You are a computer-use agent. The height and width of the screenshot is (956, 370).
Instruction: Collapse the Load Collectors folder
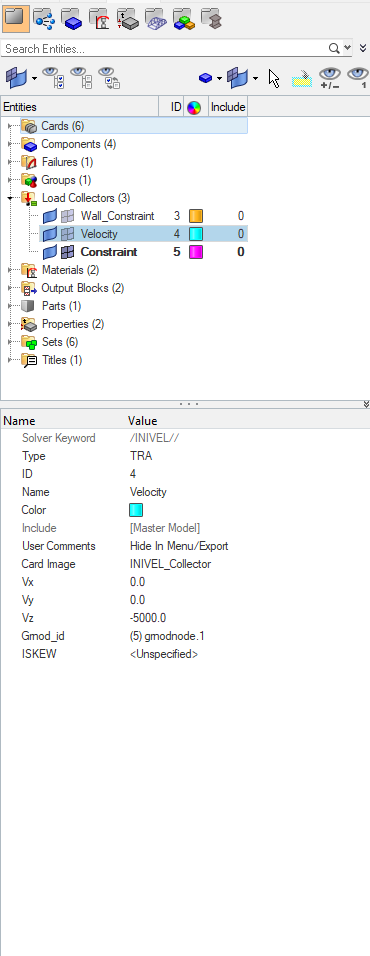(x=10, y=198)
